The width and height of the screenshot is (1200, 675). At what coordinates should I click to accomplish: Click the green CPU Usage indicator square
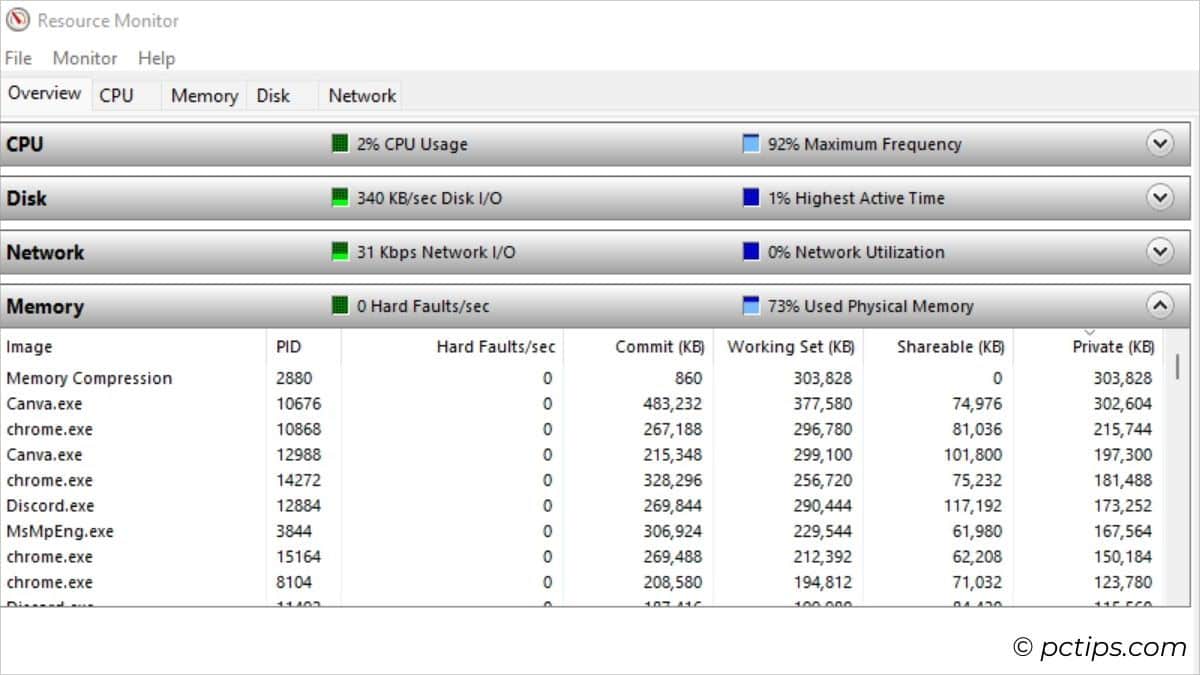click(339, 144)
